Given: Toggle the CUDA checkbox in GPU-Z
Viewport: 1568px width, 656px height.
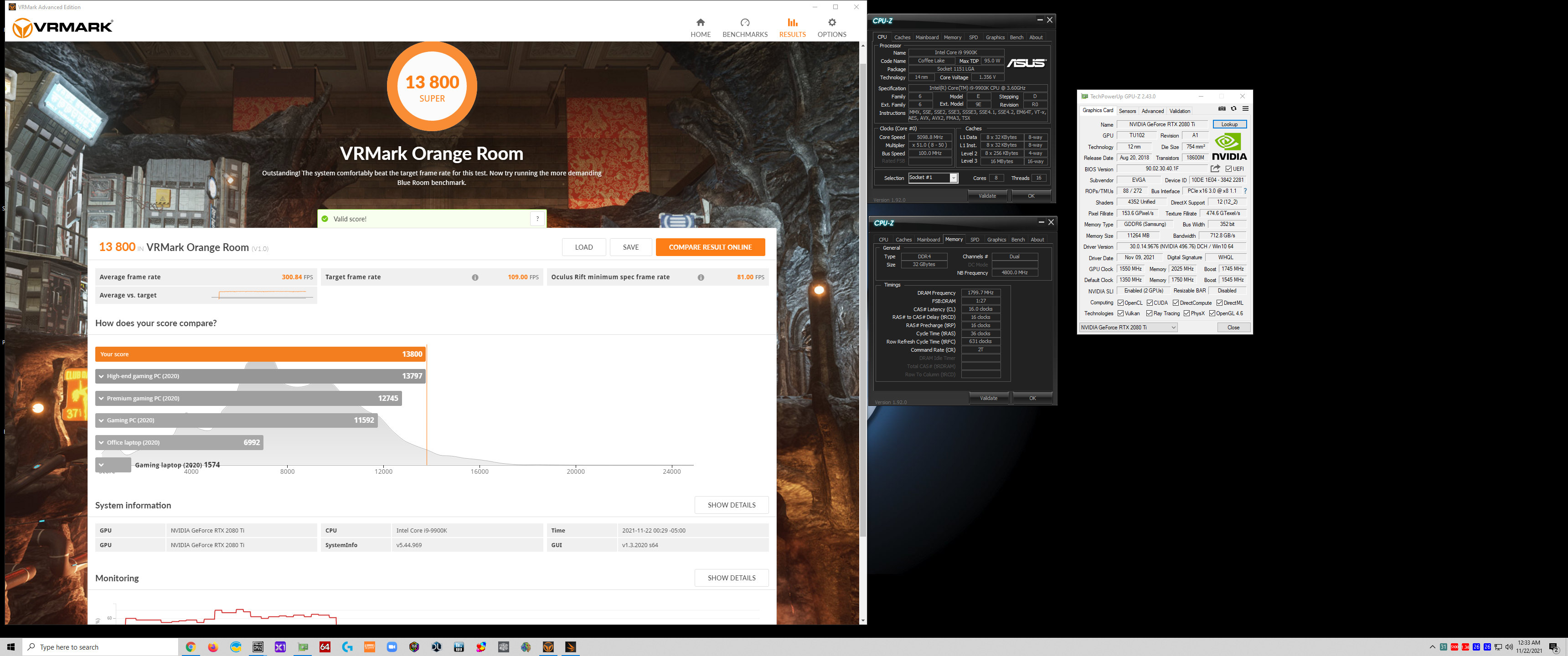Looking at the screenshot, I should 1150,303.
